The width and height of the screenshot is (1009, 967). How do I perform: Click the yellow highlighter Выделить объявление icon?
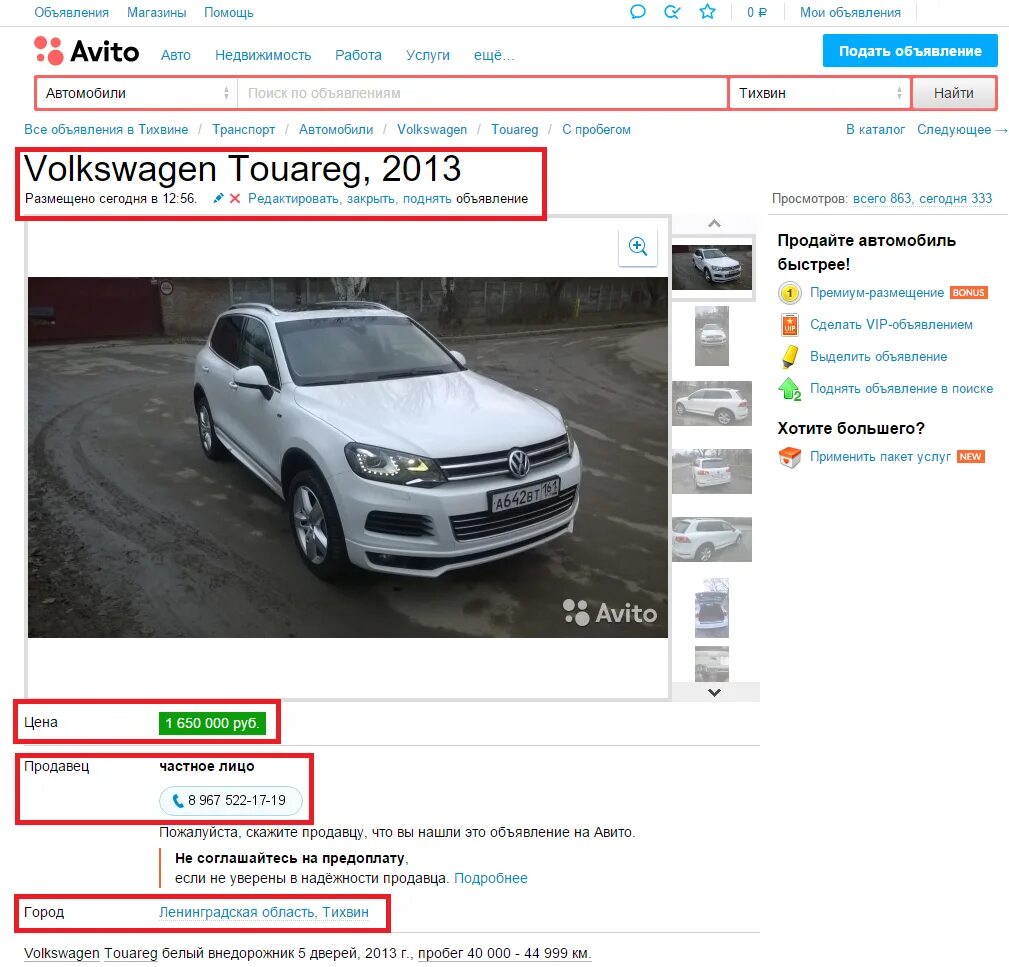point(791,357)
